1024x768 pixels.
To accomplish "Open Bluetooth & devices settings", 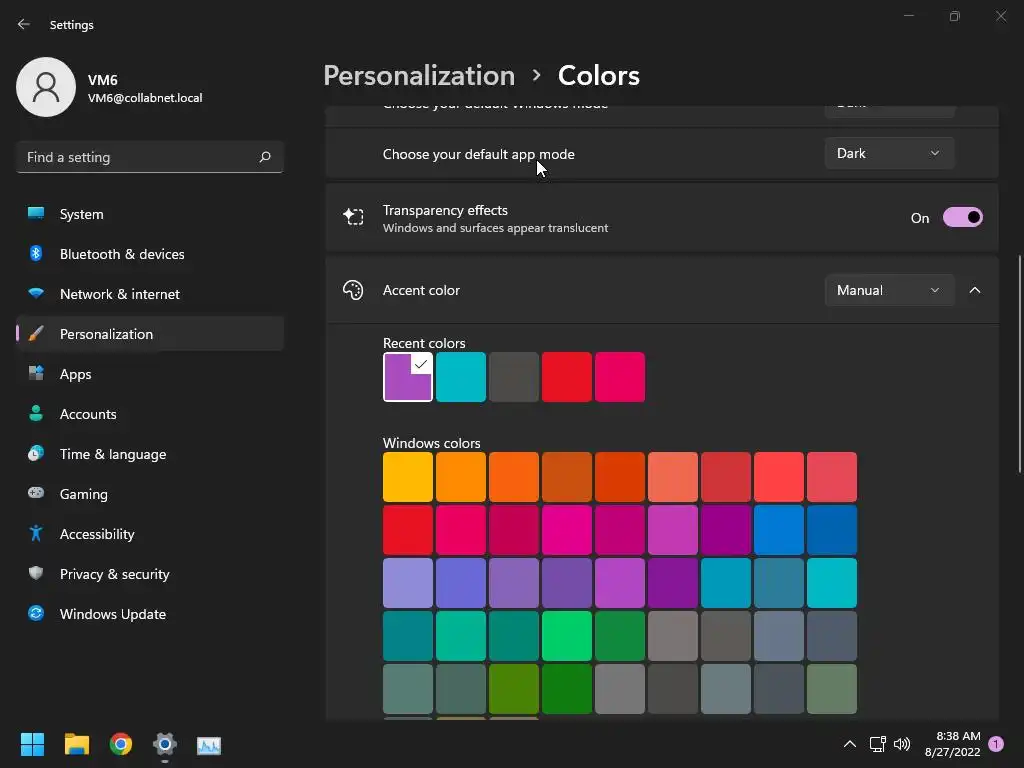I will pos(122,254).
